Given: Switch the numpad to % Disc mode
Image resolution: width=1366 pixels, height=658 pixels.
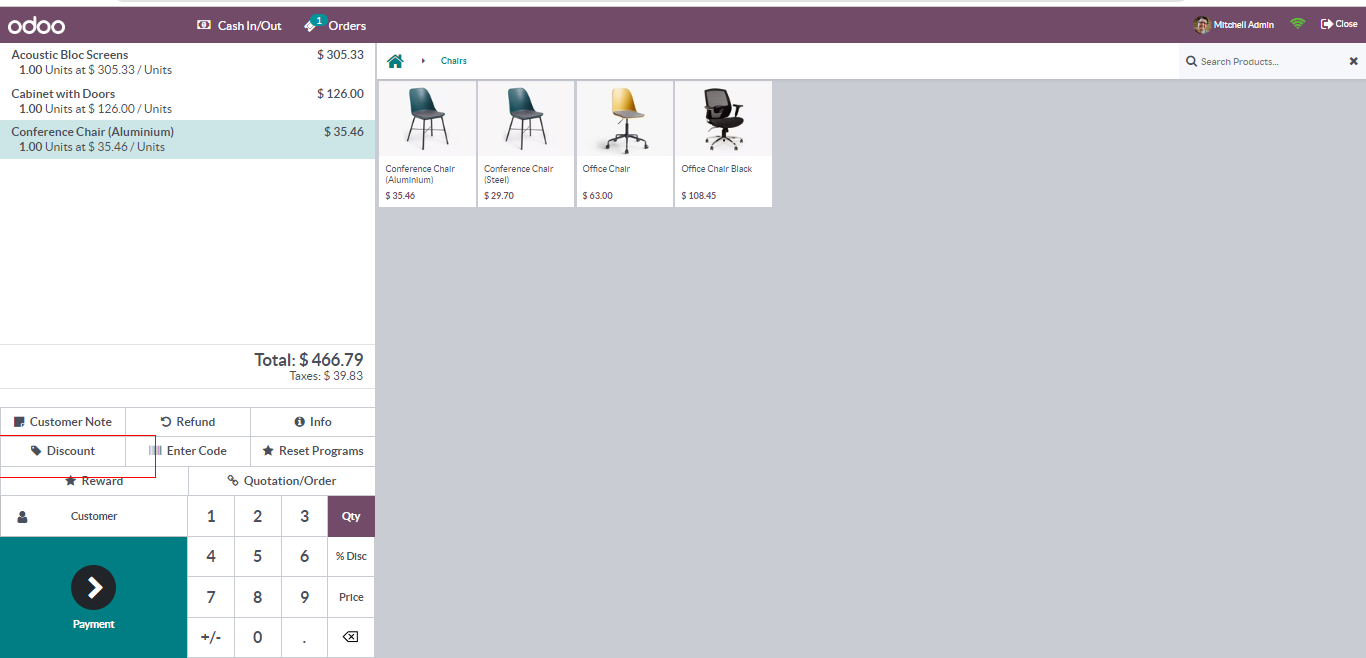Looking at the screenshot, I should click(351, 556).
